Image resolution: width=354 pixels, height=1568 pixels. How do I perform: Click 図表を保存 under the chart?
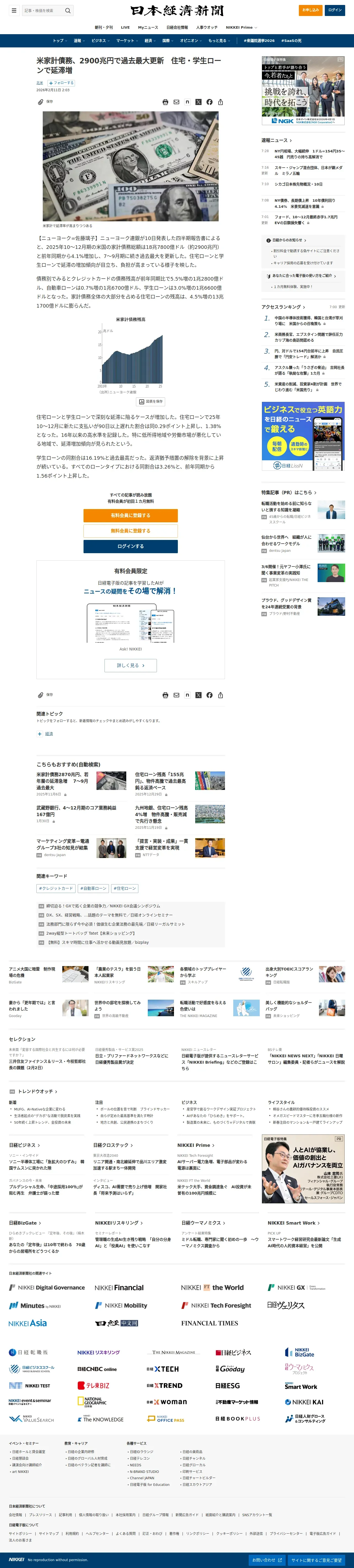150,402
